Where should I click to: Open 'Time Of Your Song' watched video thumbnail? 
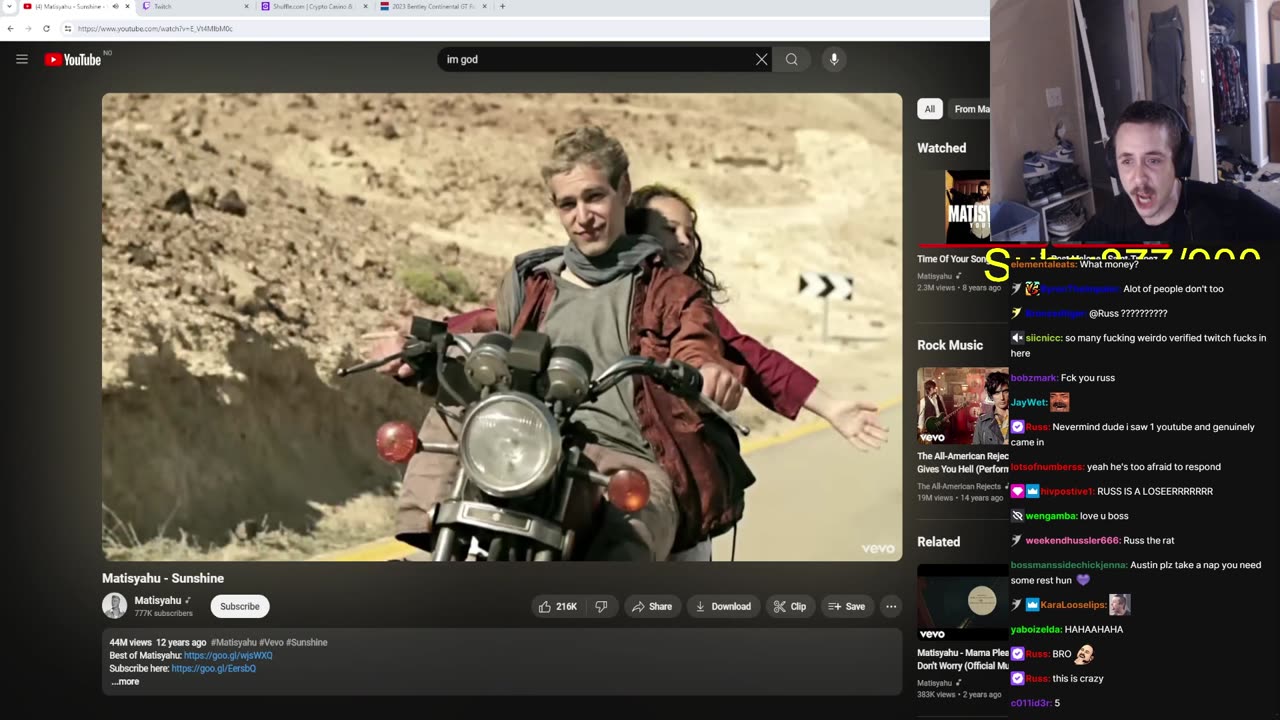pos(954,208)
